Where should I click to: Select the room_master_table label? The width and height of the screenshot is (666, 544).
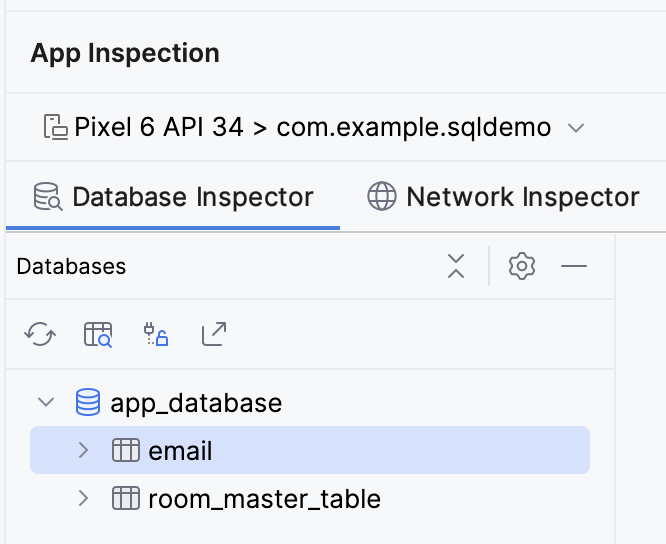264,498
